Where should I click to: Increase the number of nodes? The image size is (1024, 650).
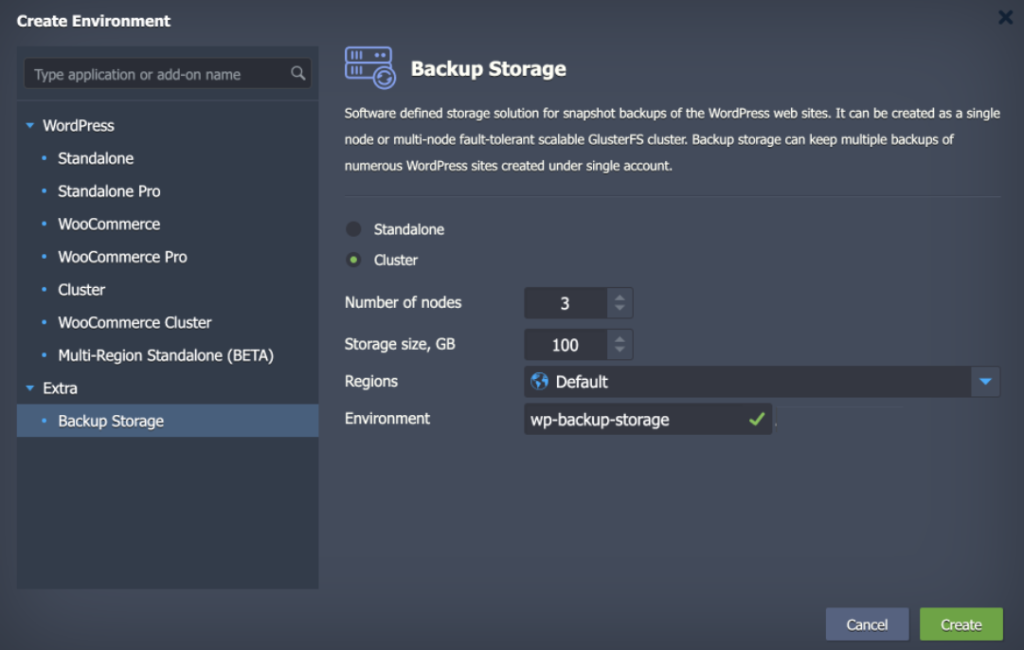[620, 297]
